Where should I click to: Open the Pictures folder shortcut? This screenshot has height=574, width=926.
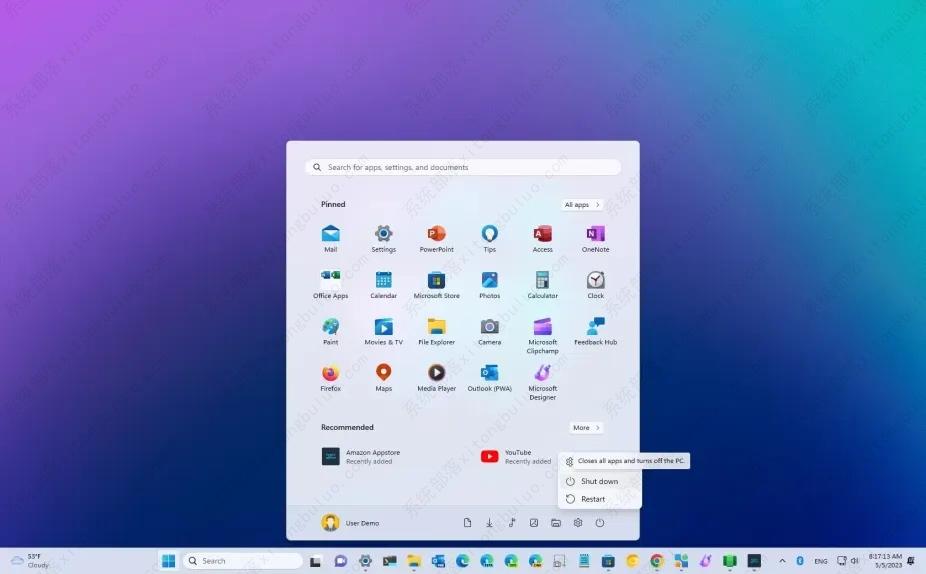tap(533, 523)
